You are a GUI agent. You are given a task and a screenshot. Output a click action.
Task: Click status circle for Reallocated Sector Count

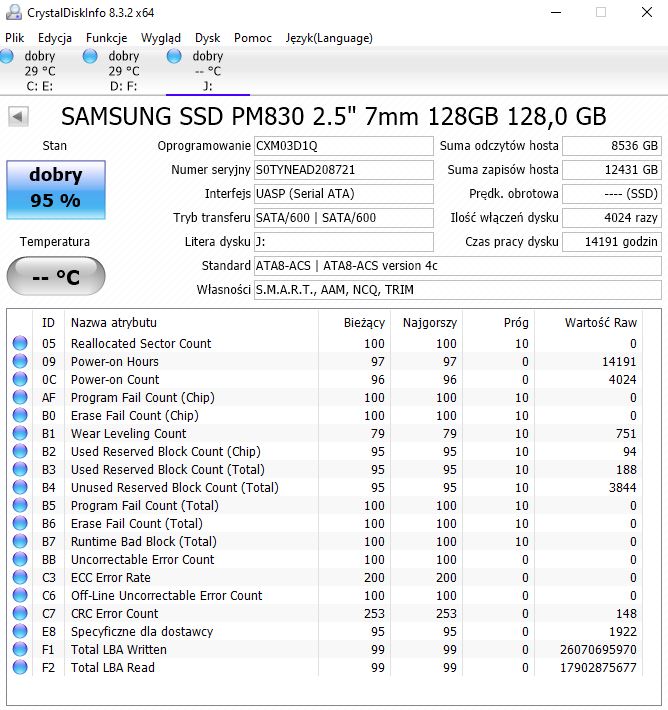[20, 343]
